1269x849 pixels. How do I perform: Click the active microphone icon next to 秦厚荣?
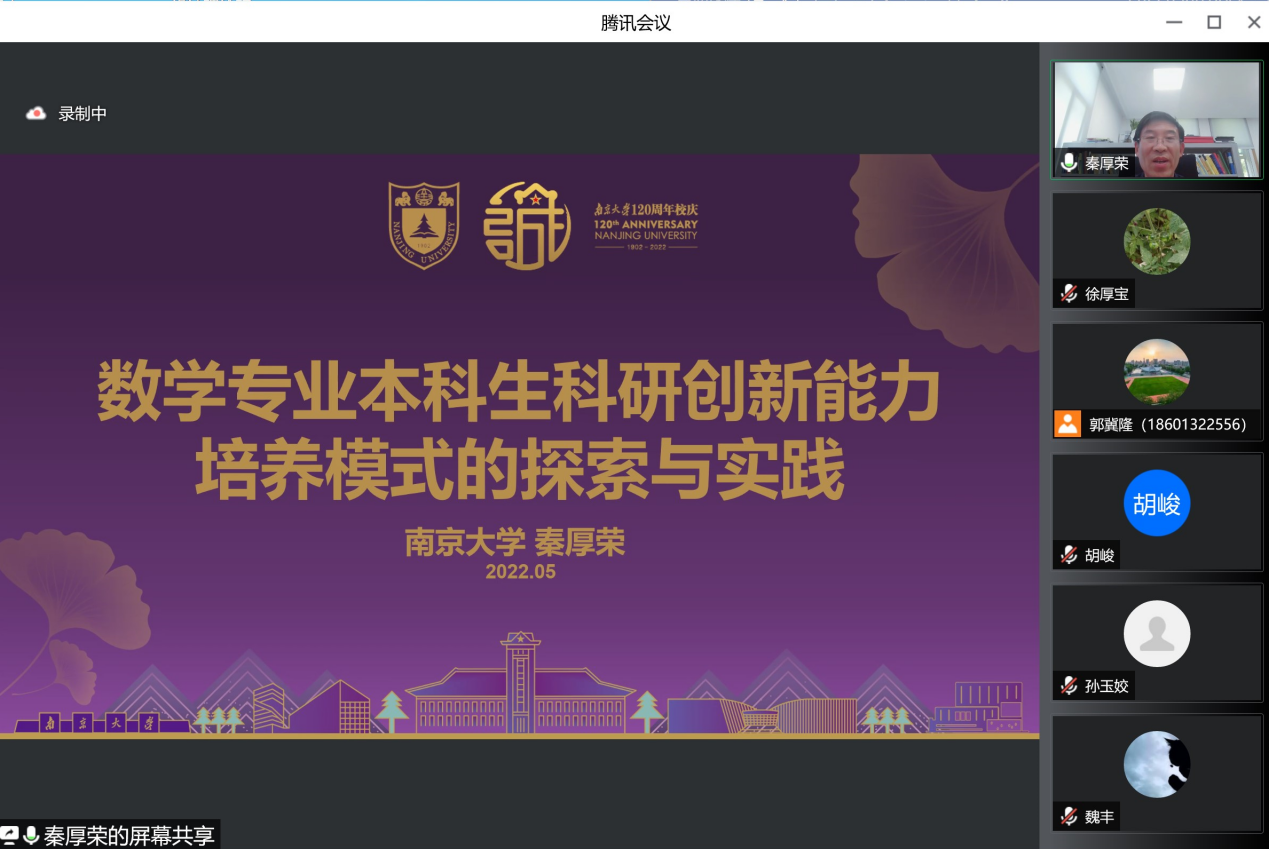pos(1069,163)
